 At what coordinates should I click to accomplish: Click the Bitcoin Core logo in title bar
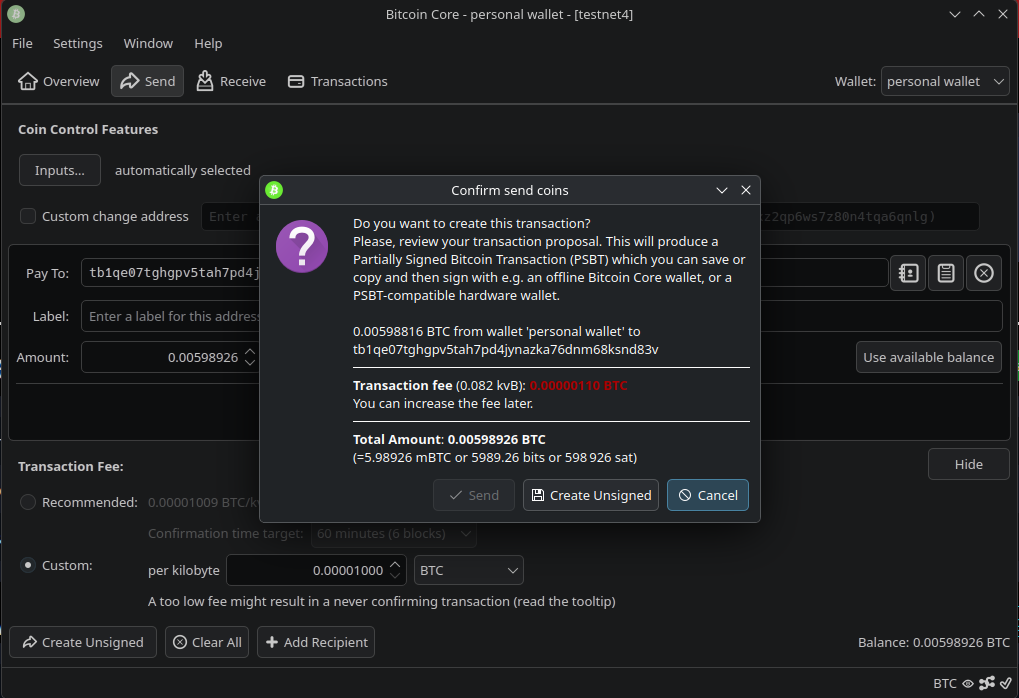16,14
